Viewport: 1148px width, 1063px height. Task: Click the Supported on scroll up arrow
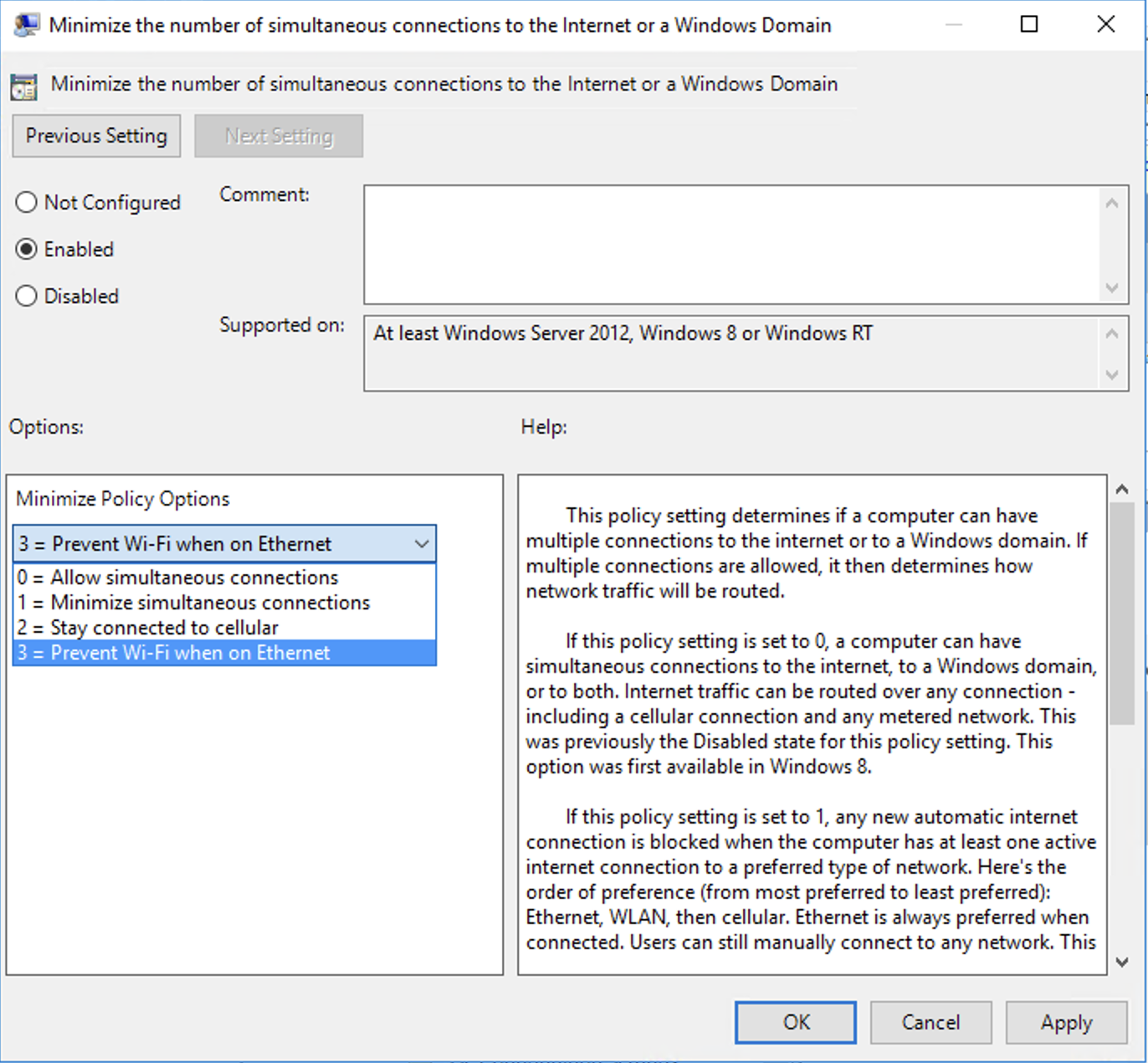pyautogui.click(x=1112, y=334)
